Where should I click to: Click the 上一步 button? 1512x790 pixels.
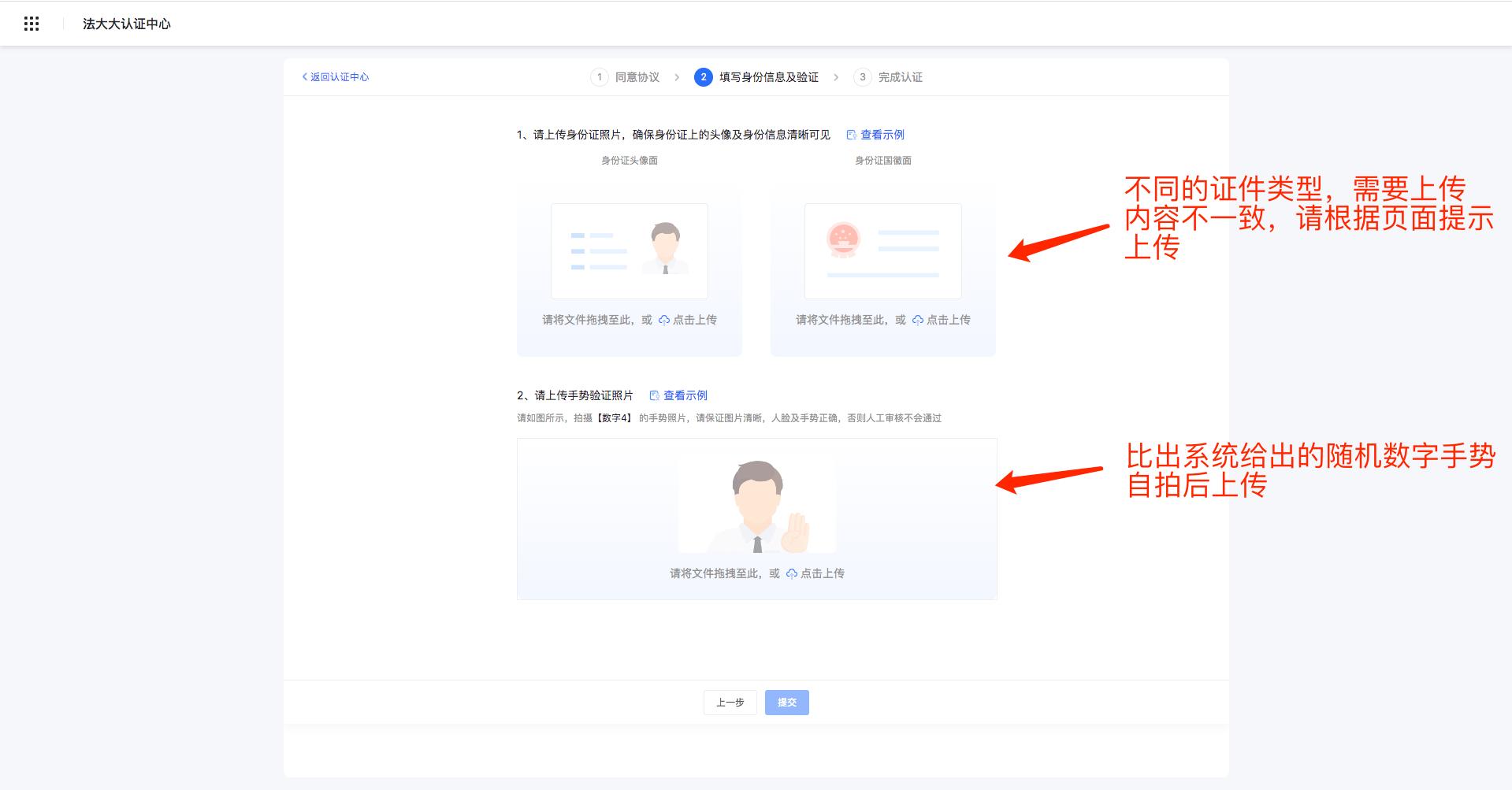(729, 702)
